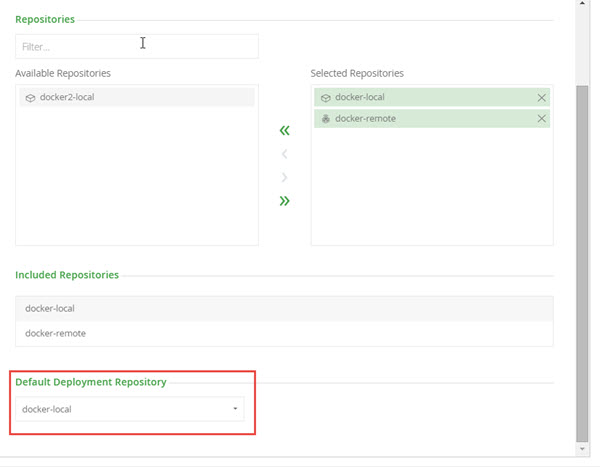Click the scrollbar up arrow
The height and width of the screenshot is (467, 600).
583,5
